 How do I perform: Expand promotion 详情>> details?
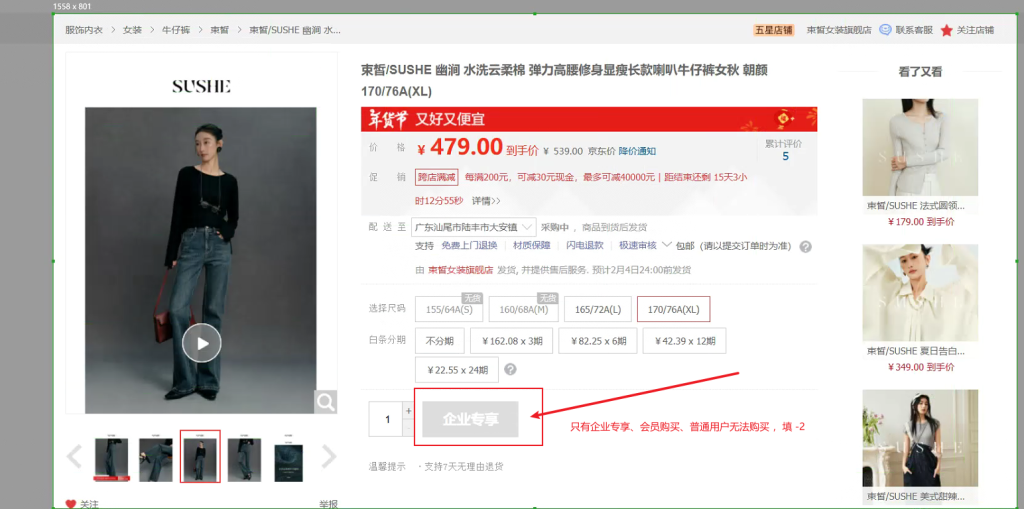(x=487, y=201)
